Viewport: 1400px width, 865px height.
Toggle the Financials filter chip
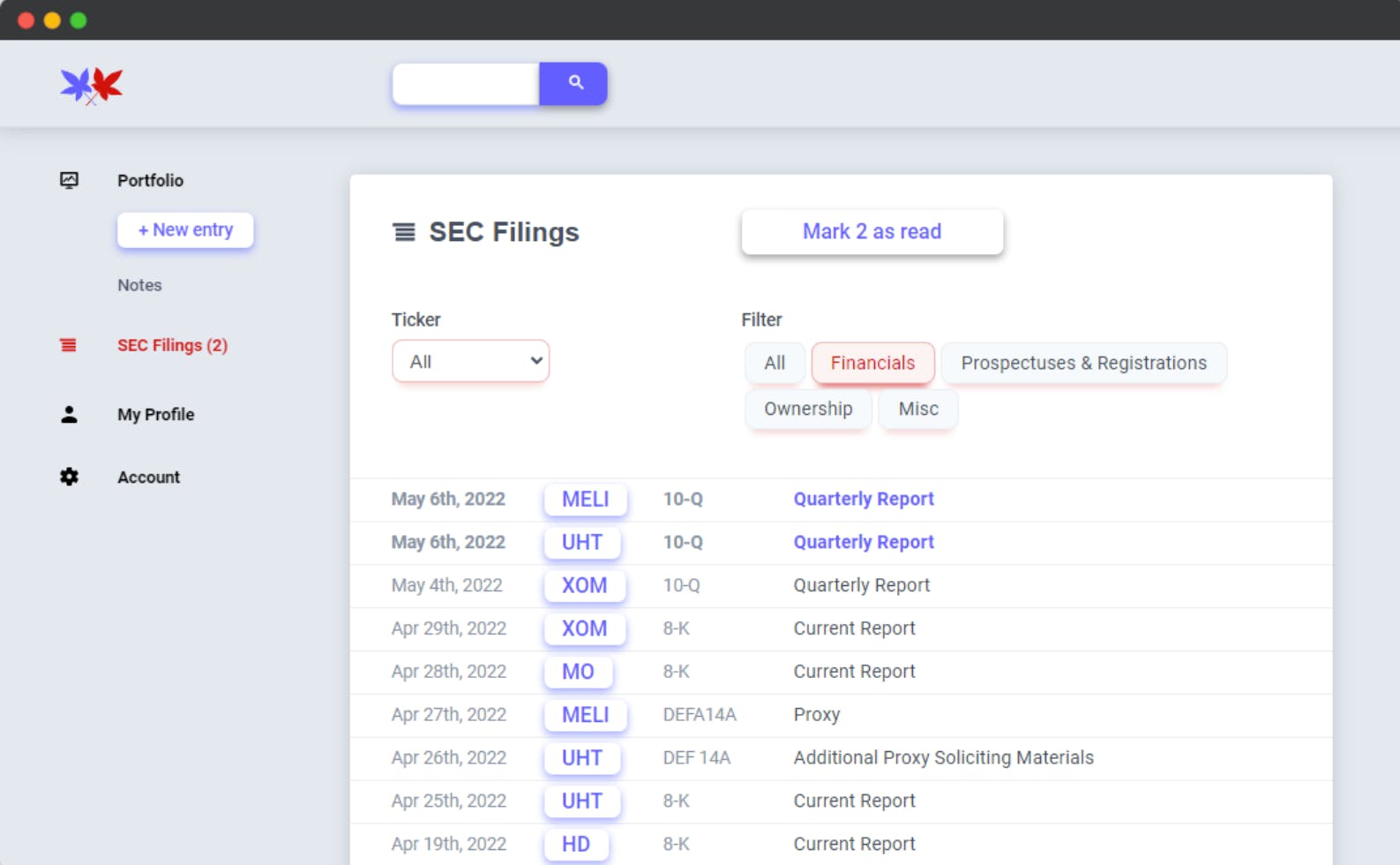coord(872,363)
